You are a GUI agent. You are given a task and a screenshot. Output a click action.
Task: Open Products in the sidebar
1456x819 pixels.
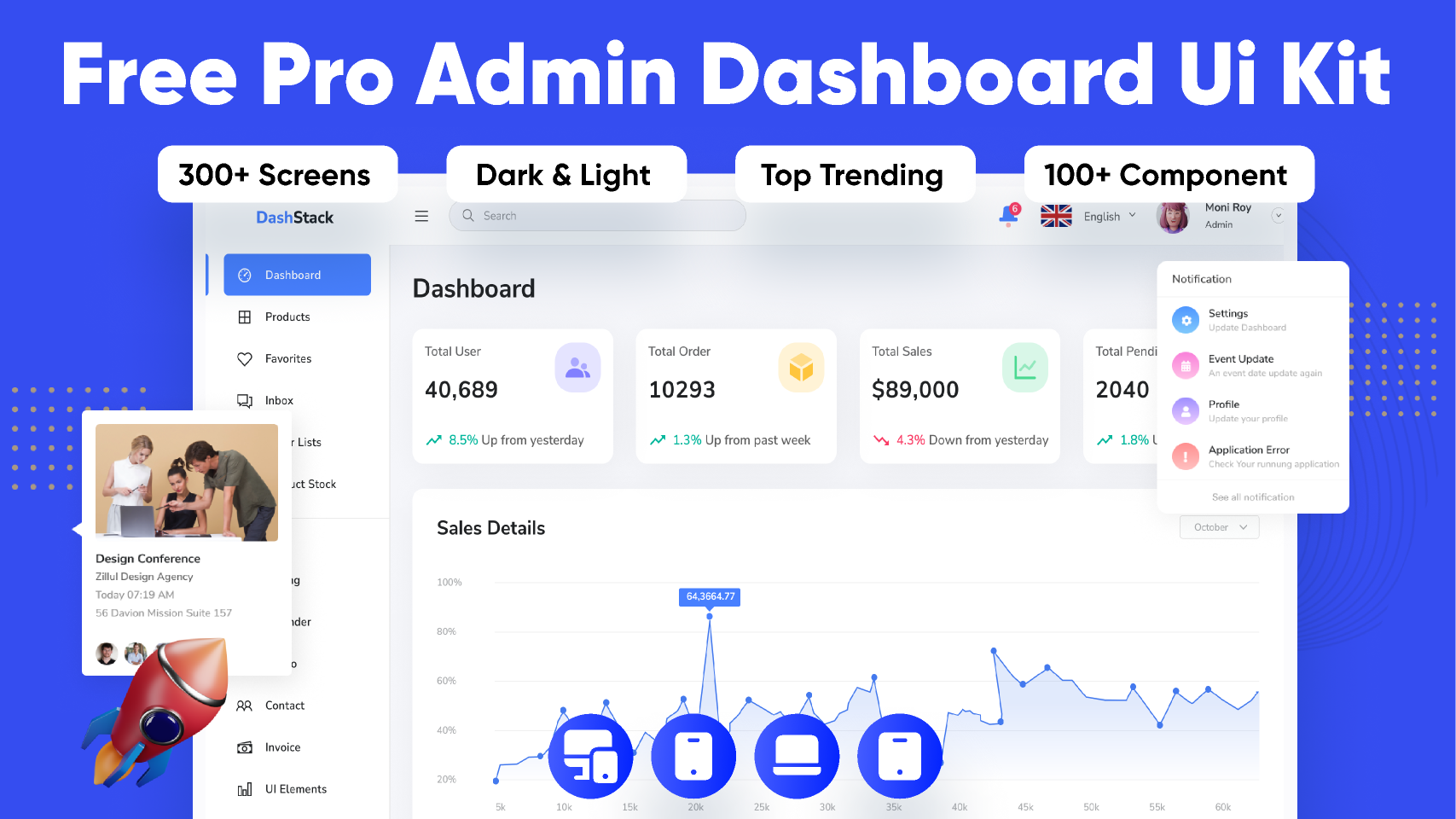287,317
